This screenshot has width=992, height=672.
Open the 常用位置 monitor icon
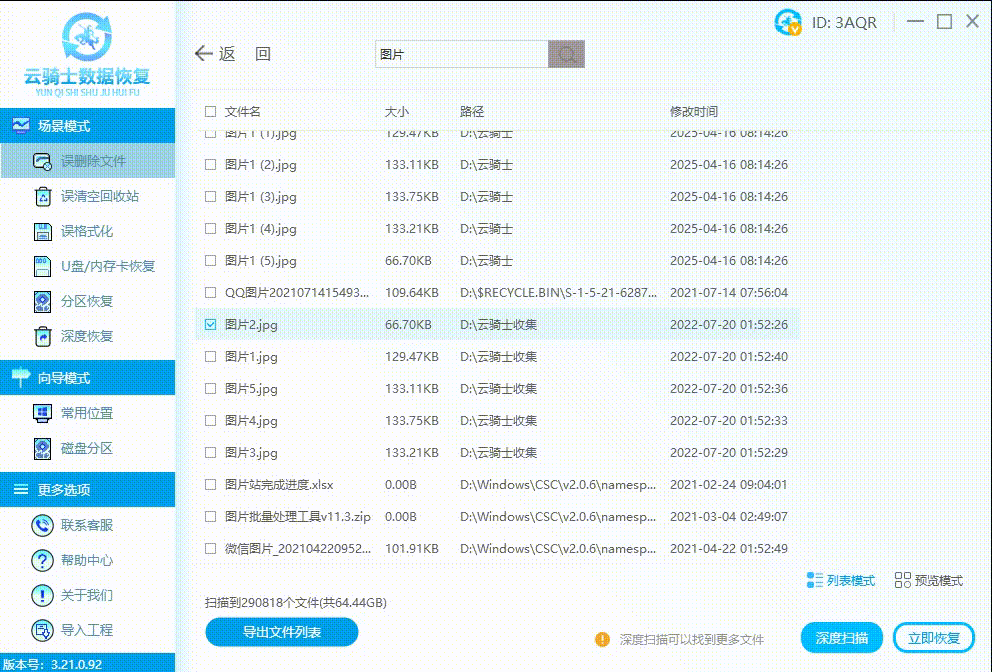42,413
